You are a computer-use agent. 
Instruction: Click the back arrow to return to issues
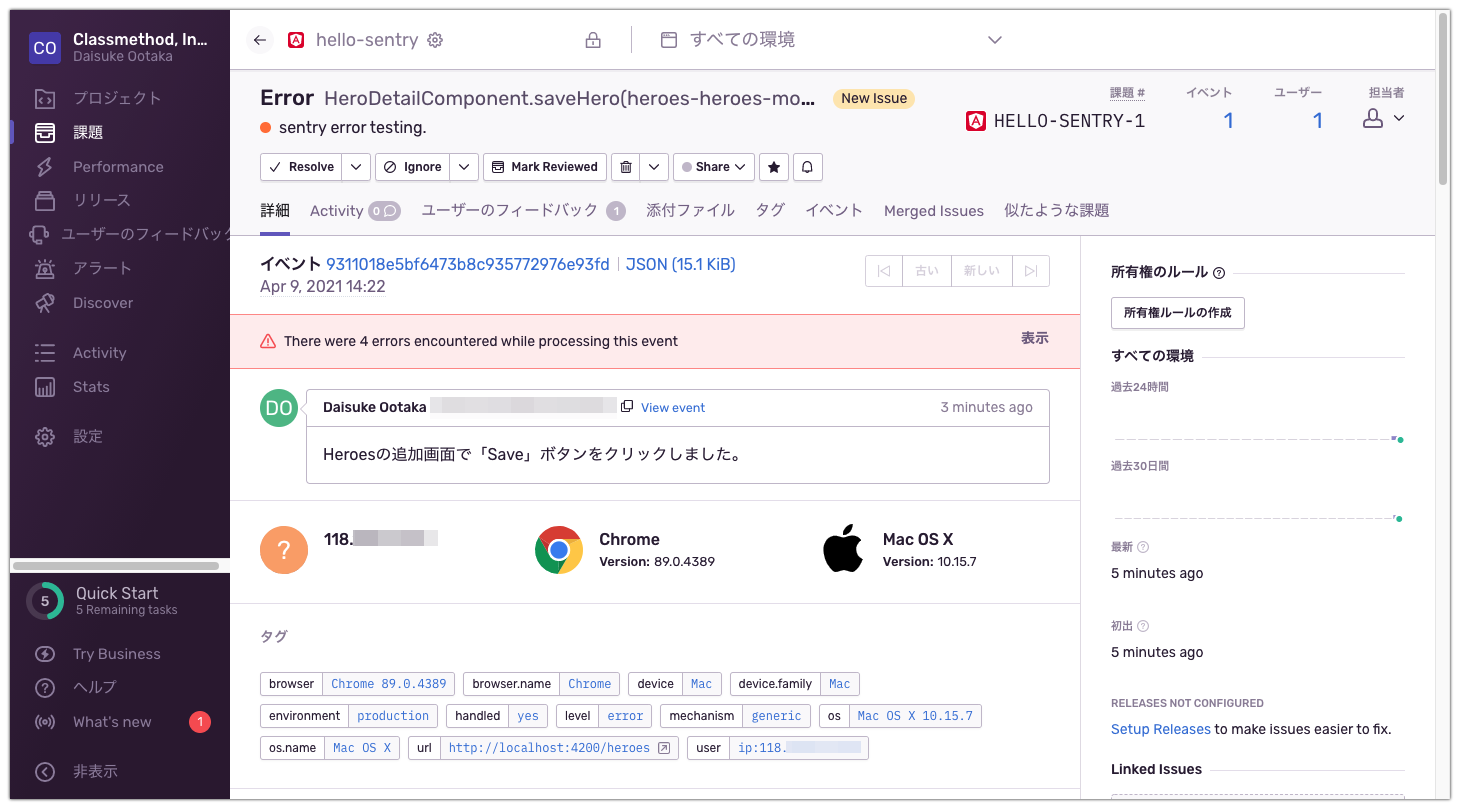259,39
